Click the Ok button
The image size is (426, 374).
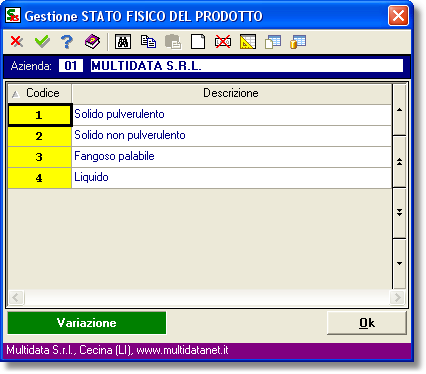tap(367, 323)
